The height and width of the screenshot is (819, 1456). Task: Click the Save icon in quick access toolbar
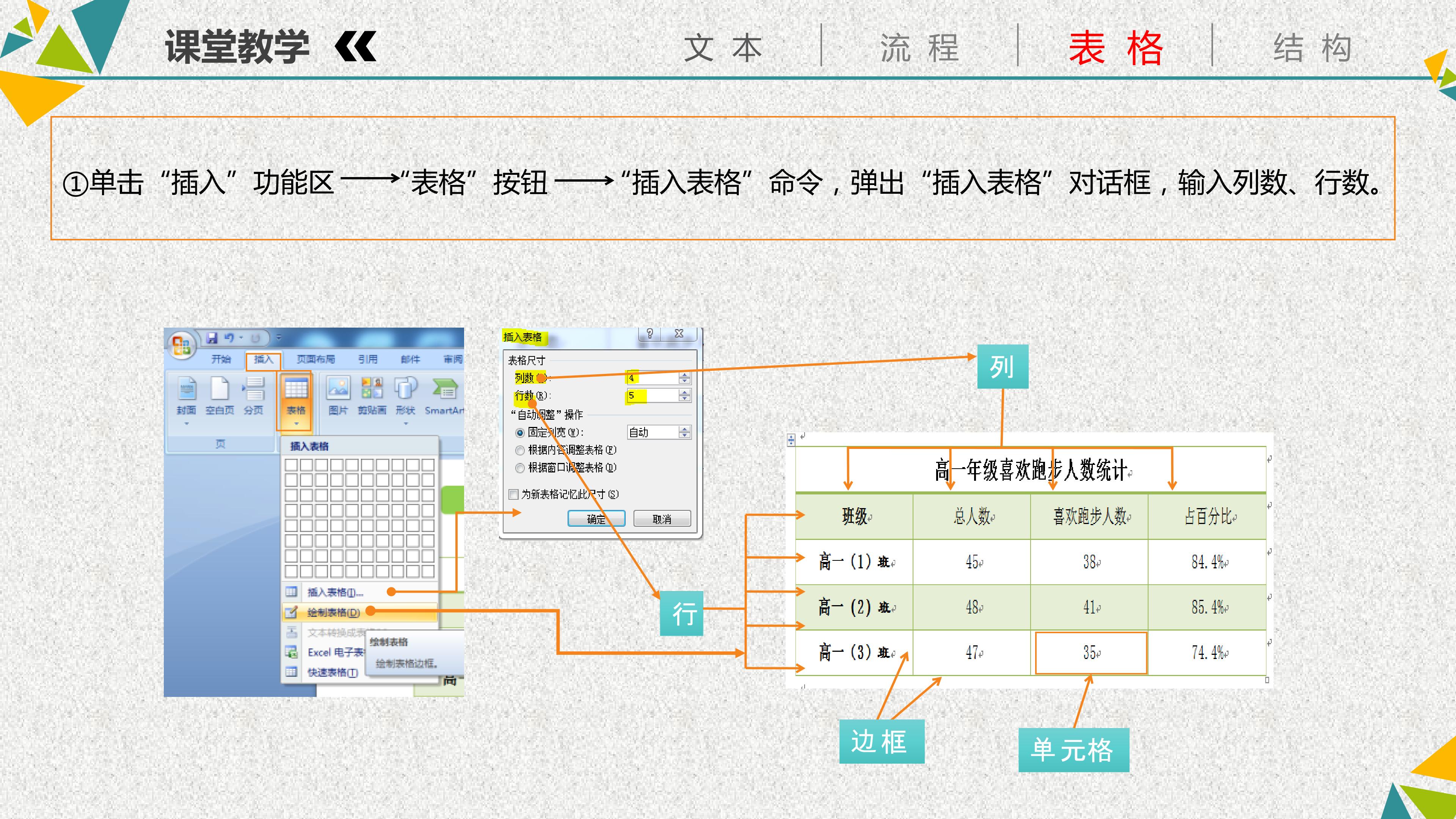(x=212, y=338)
